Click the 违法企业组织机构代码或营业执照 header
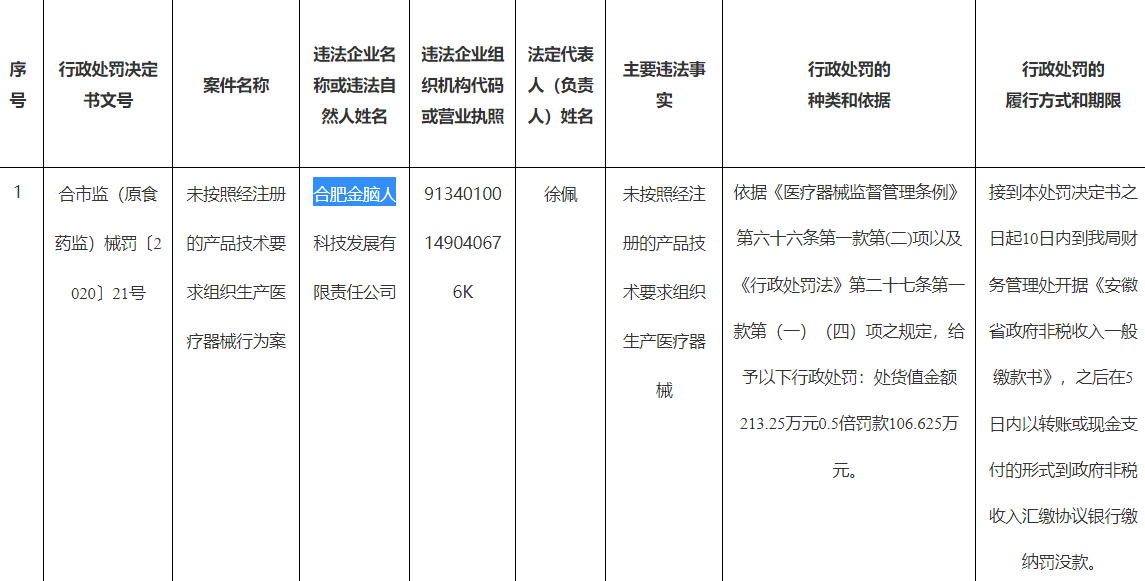 pos(462,85)
